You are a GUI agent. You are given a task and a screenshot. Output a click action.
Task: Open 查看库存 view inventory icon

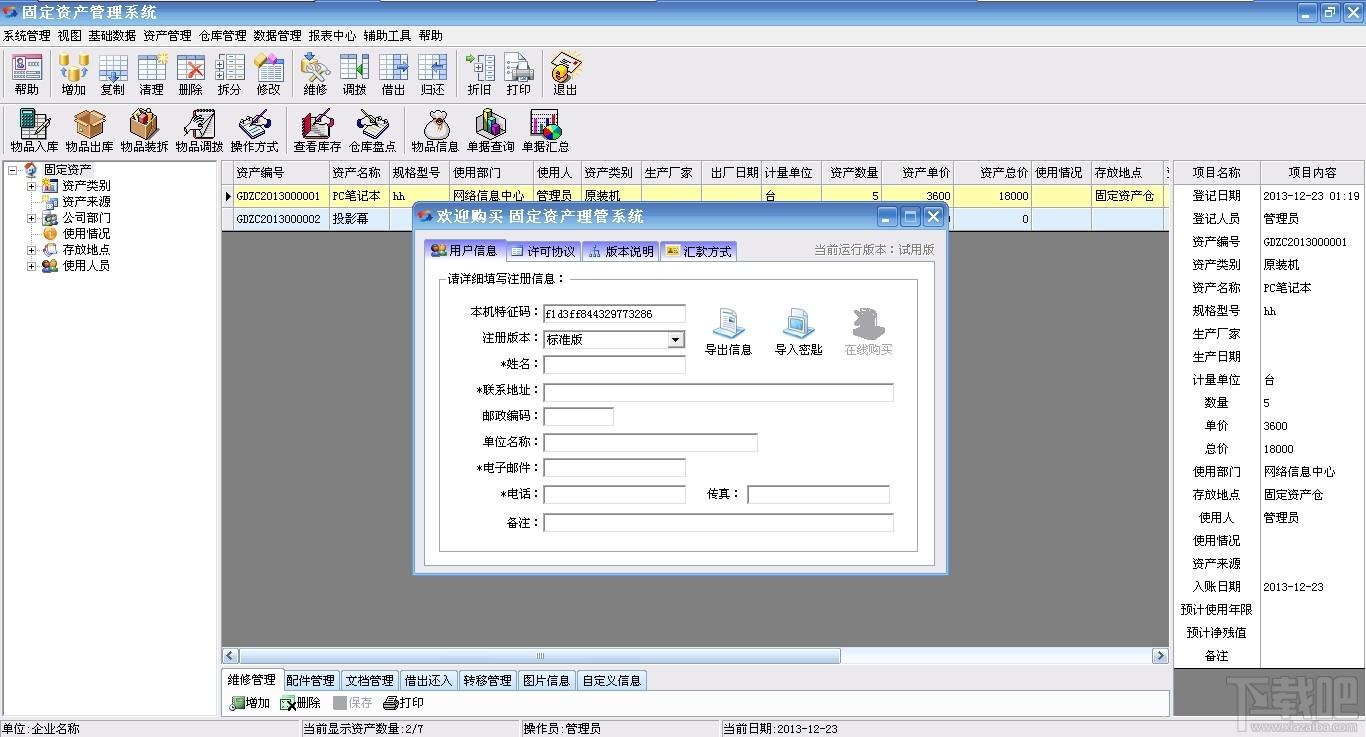pos(317,131)
